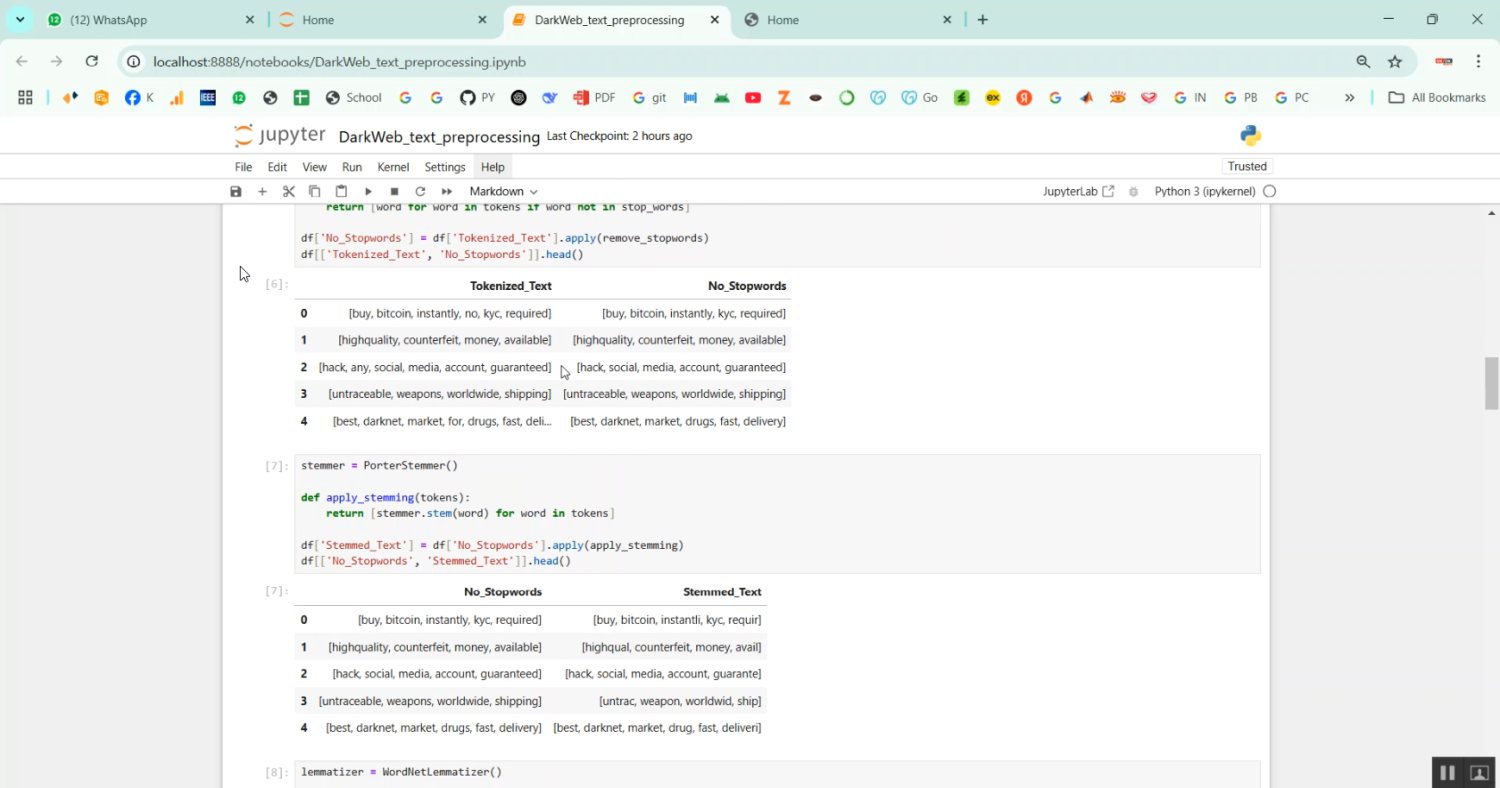The height and width of the screenshot is (788, 1500).
Task: Run the selected cell with the play icon
Action: pos(368,191)
